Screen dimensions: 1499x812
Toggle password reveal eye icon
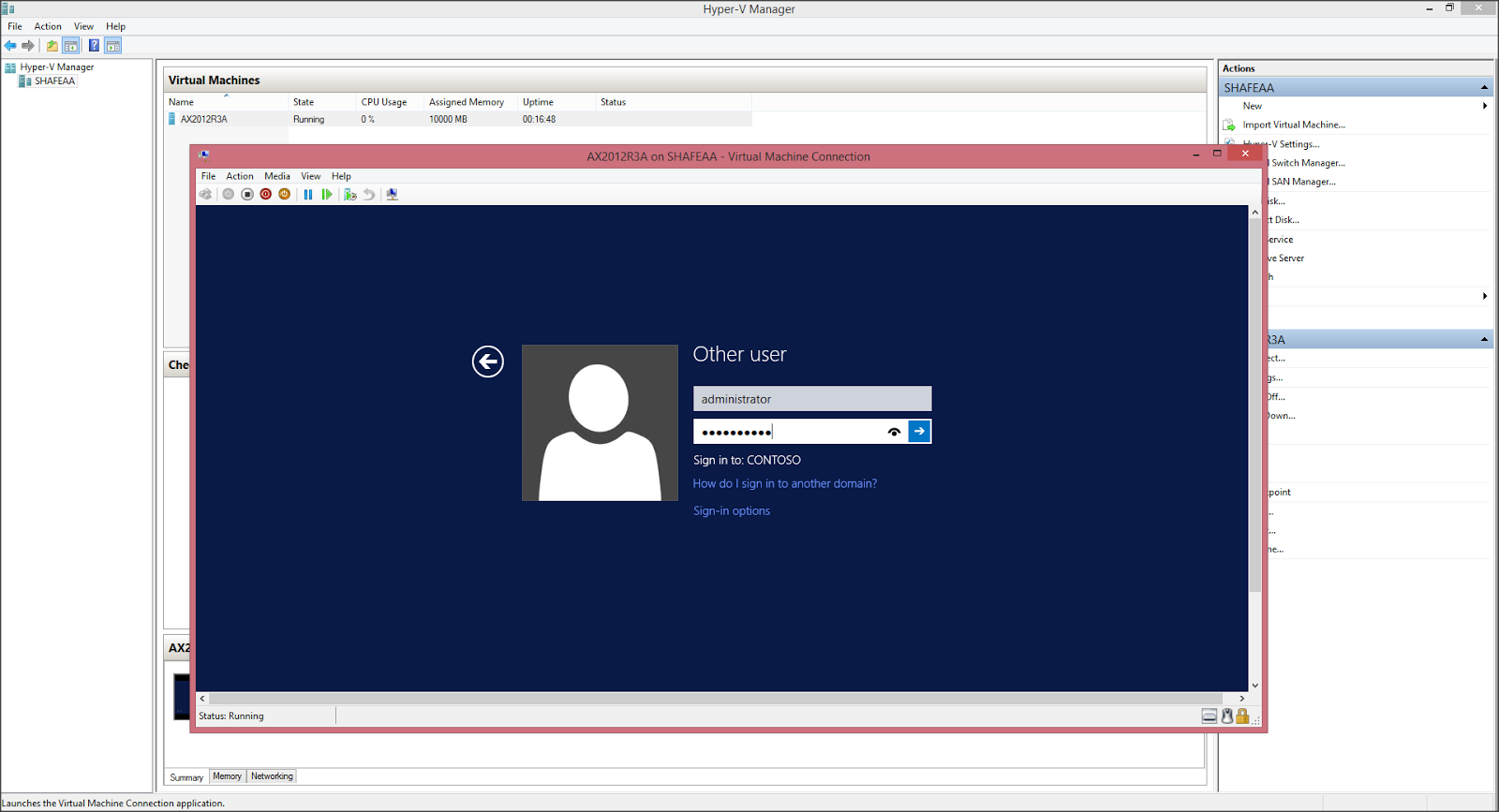pos(895,432)
